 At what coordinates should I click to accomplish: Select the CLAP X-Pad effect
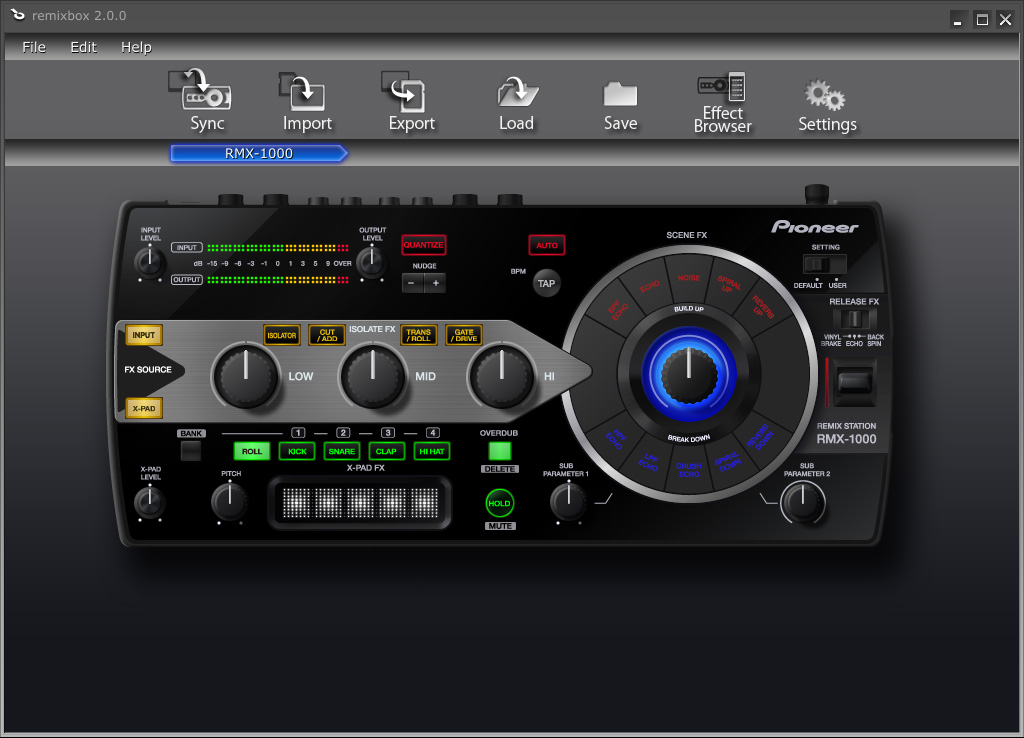[x=386, y=451]
